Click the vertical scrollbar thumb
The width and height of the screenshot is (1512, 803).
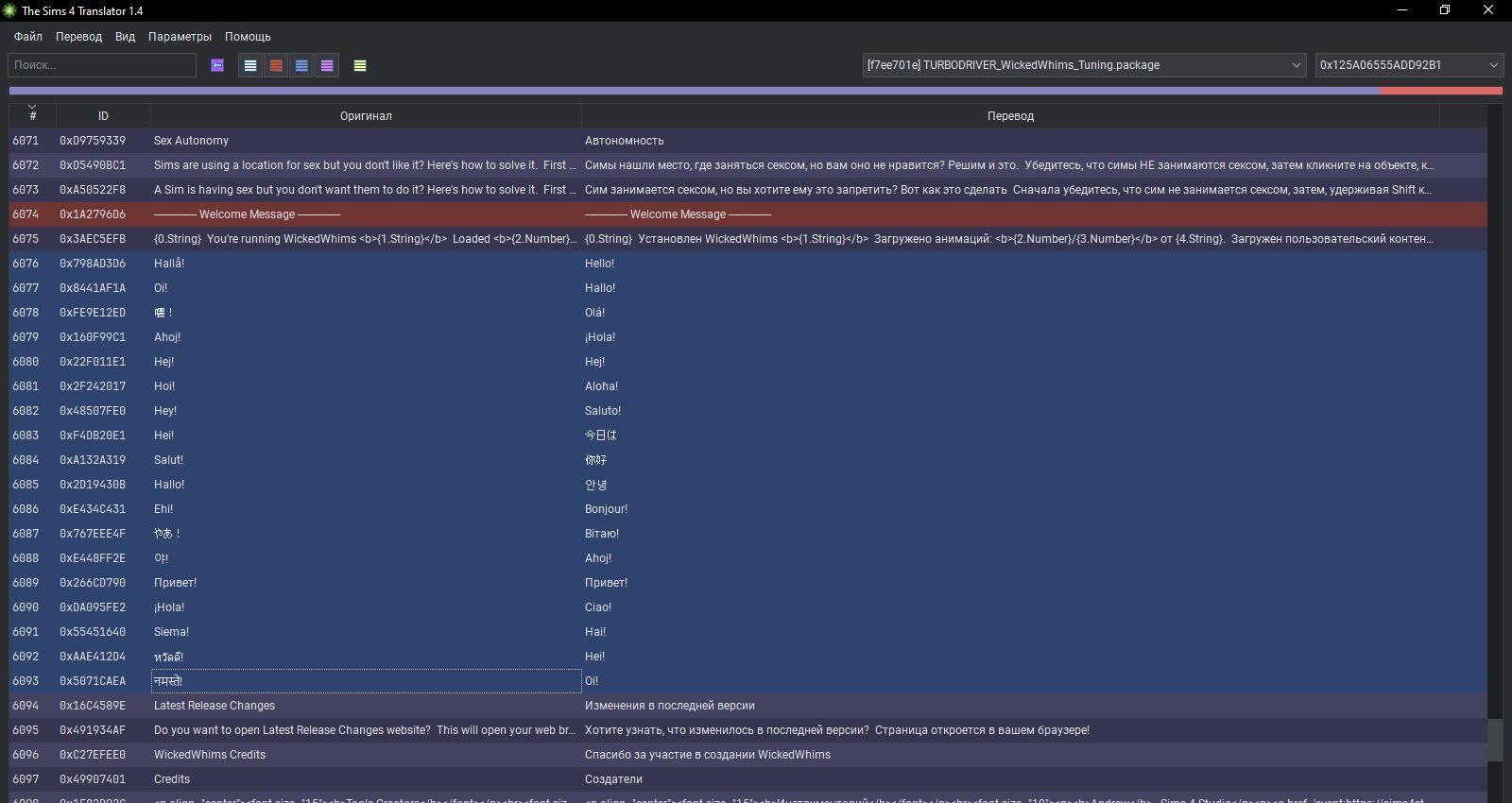1494,740
